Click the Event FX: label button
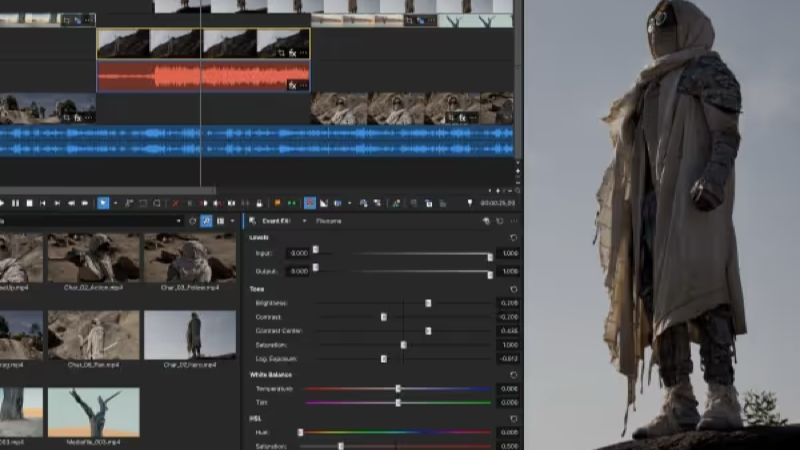 [x=276, y=221]
